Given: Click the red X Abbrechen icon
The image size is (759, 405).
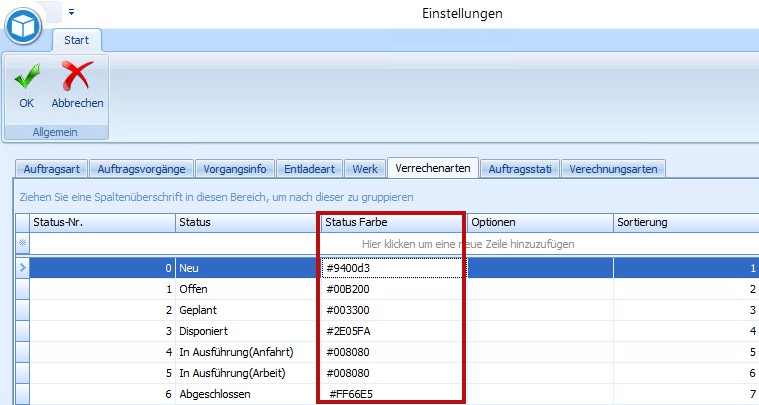Looking at the screenshot, I should (x=77, y=78).
